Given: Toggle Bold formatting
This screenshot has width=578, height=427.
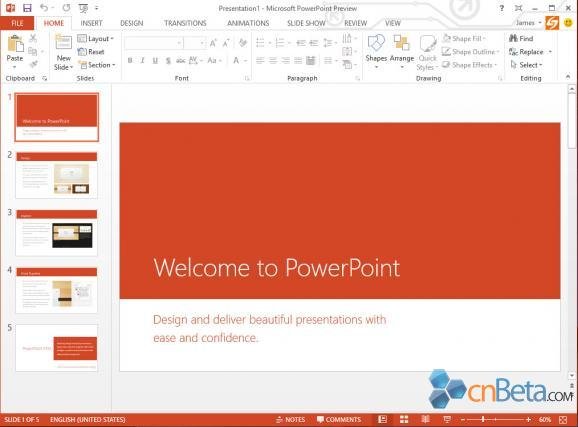Looking at the screenshot, I should click(x=130, y=60).
